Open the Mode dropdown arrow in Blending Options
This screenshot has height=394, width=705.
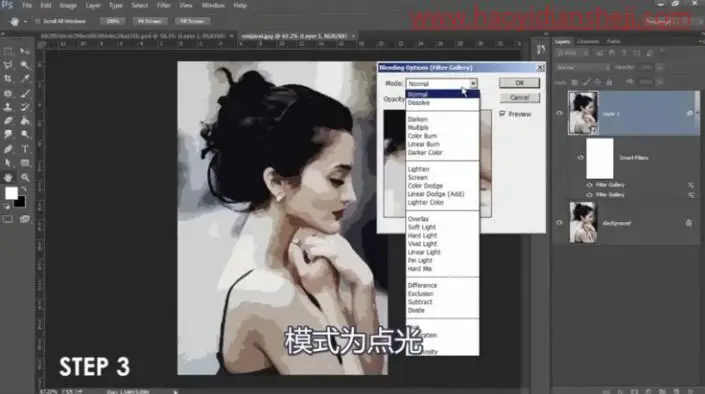click(473, 84)
